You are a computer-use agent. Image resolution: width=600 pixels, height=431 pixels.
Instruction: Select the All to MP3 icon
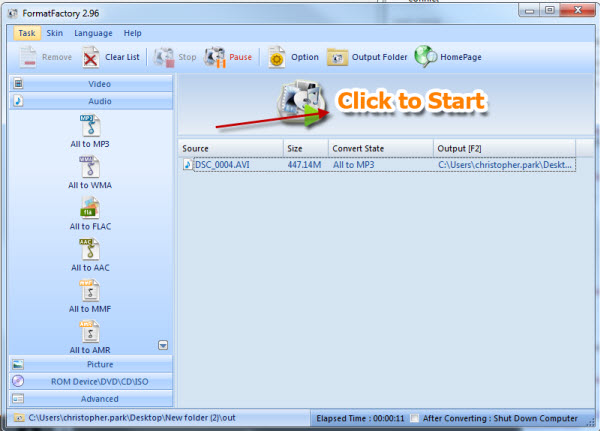tap(90, 125)
